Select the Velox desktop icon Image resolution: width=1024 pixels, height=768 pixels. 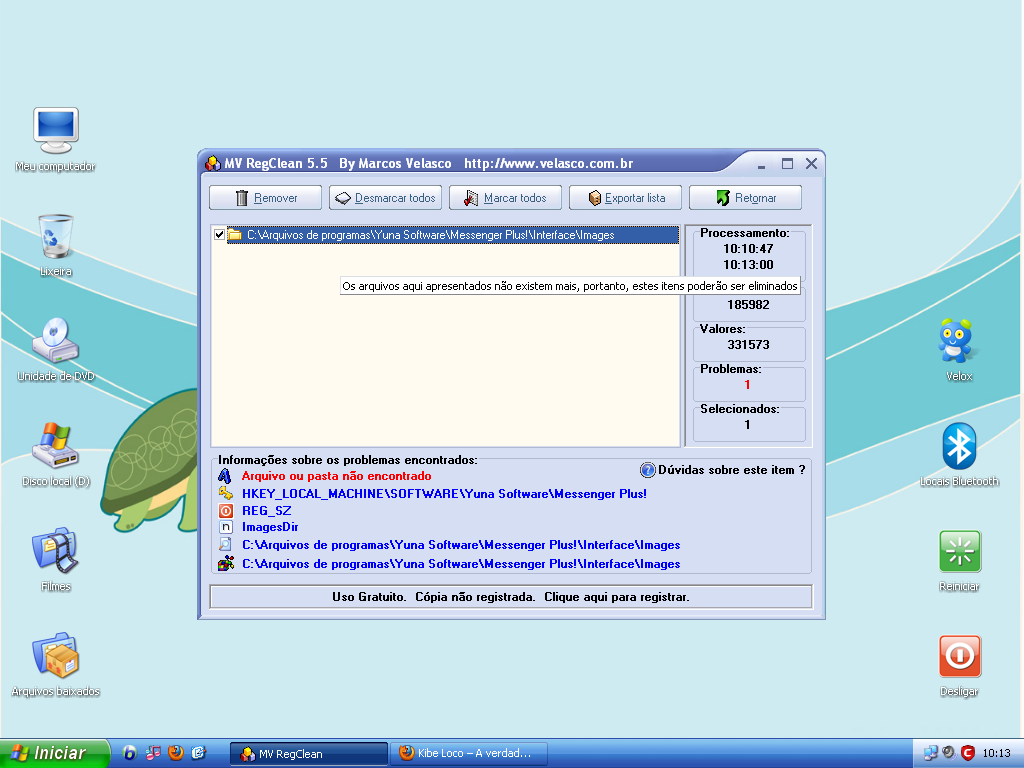point(959,349)
